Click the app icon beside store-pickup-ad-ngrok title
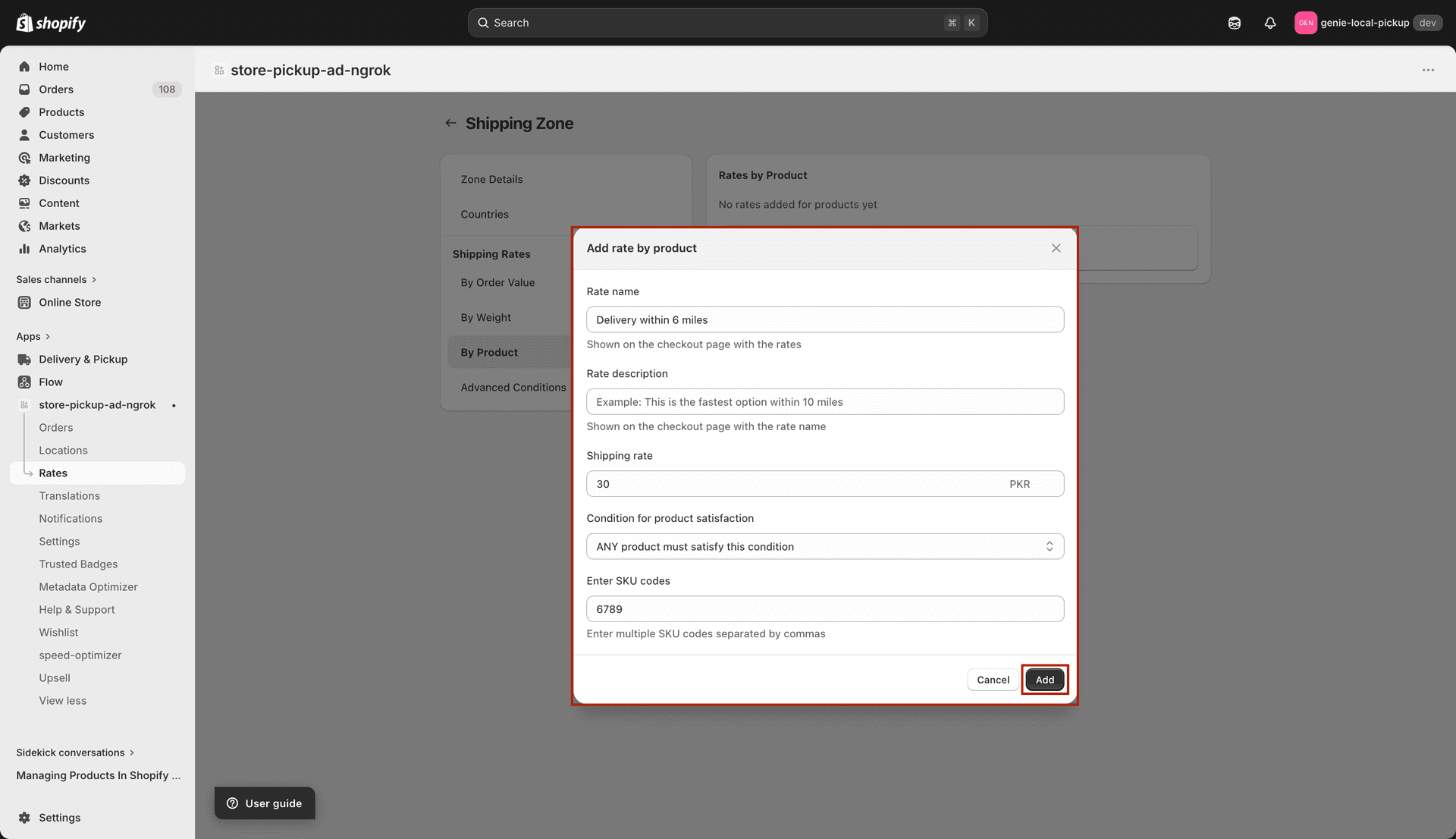 coord(219,70)
